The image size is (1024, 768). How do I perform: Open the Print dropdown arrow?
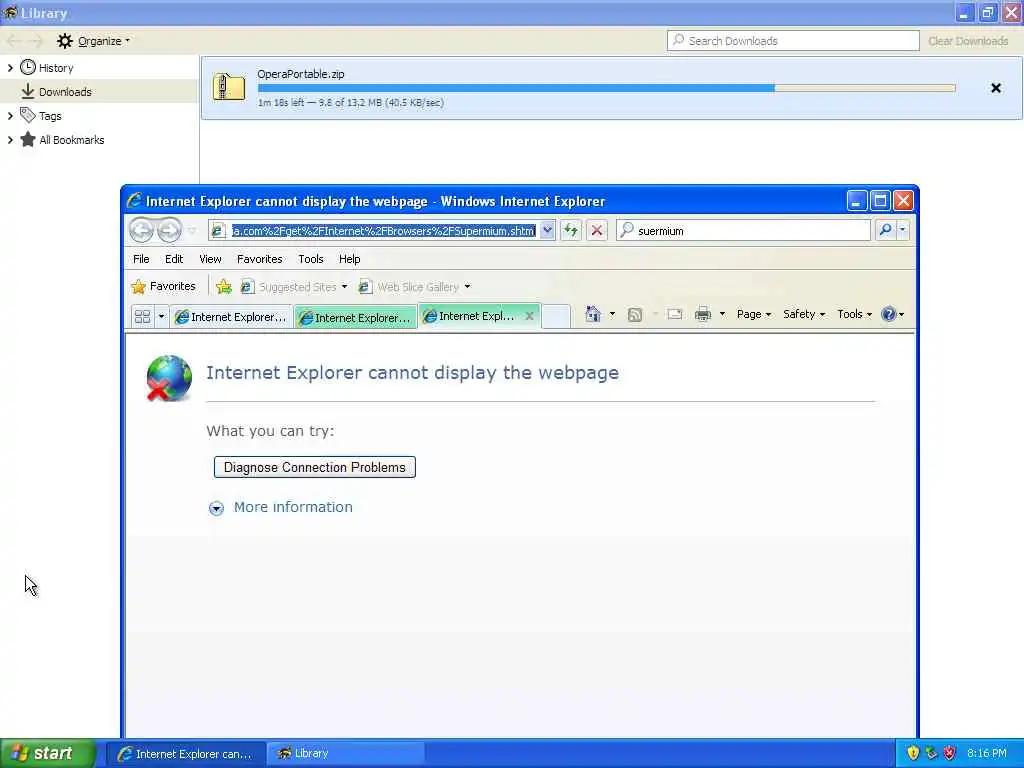722,314
